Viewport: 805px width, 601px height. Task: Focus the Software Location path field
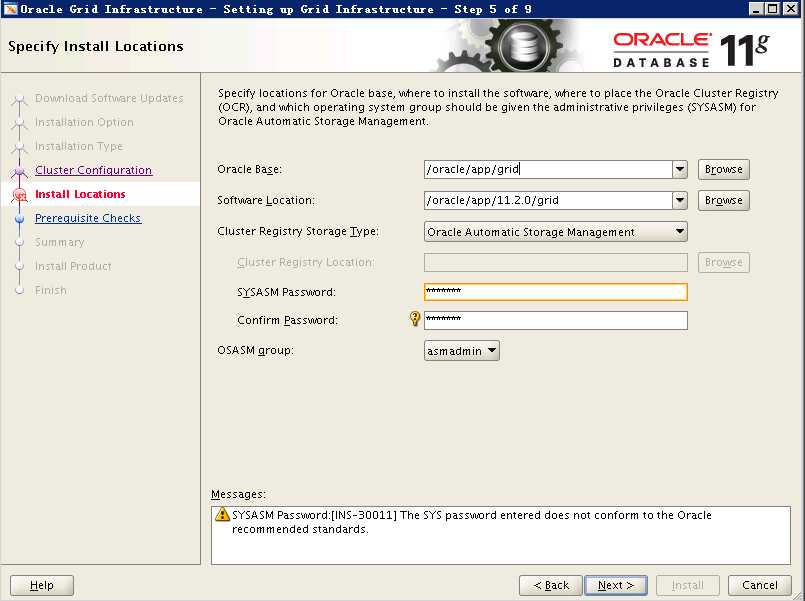pos(548,200)
